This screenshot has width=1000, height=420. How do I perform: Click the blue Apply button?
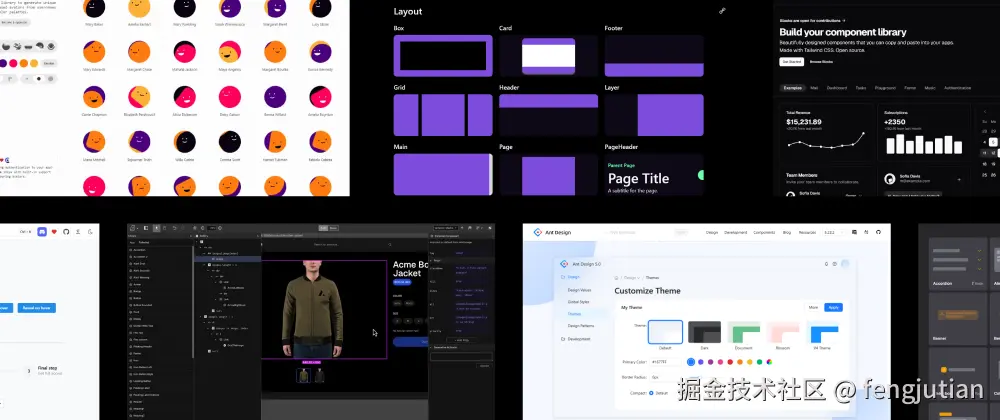coord(833,307)
